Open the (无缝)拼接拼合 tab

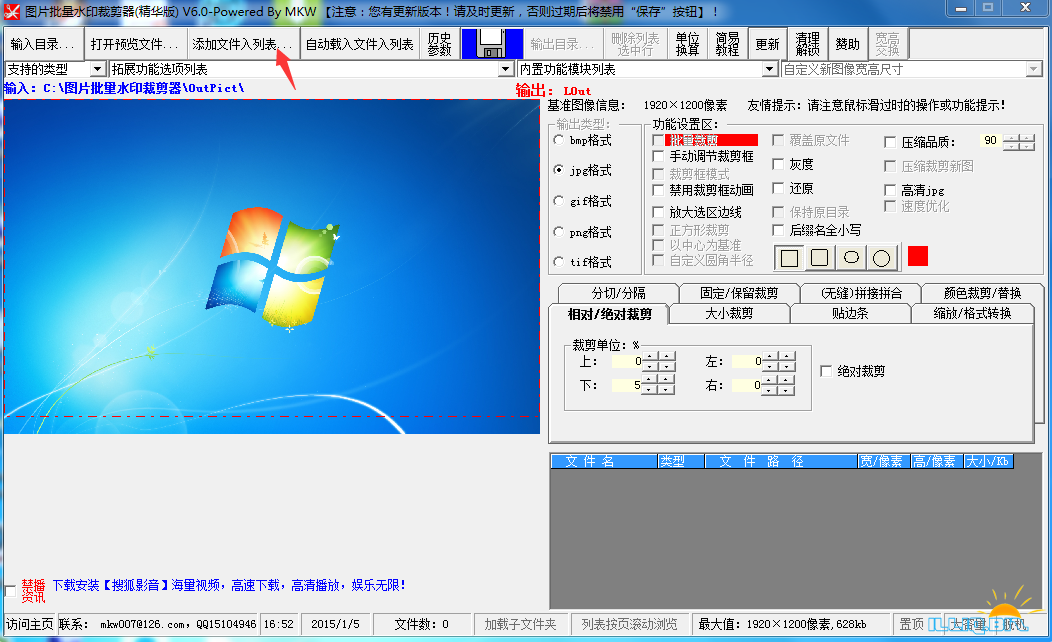coord(861,293)
